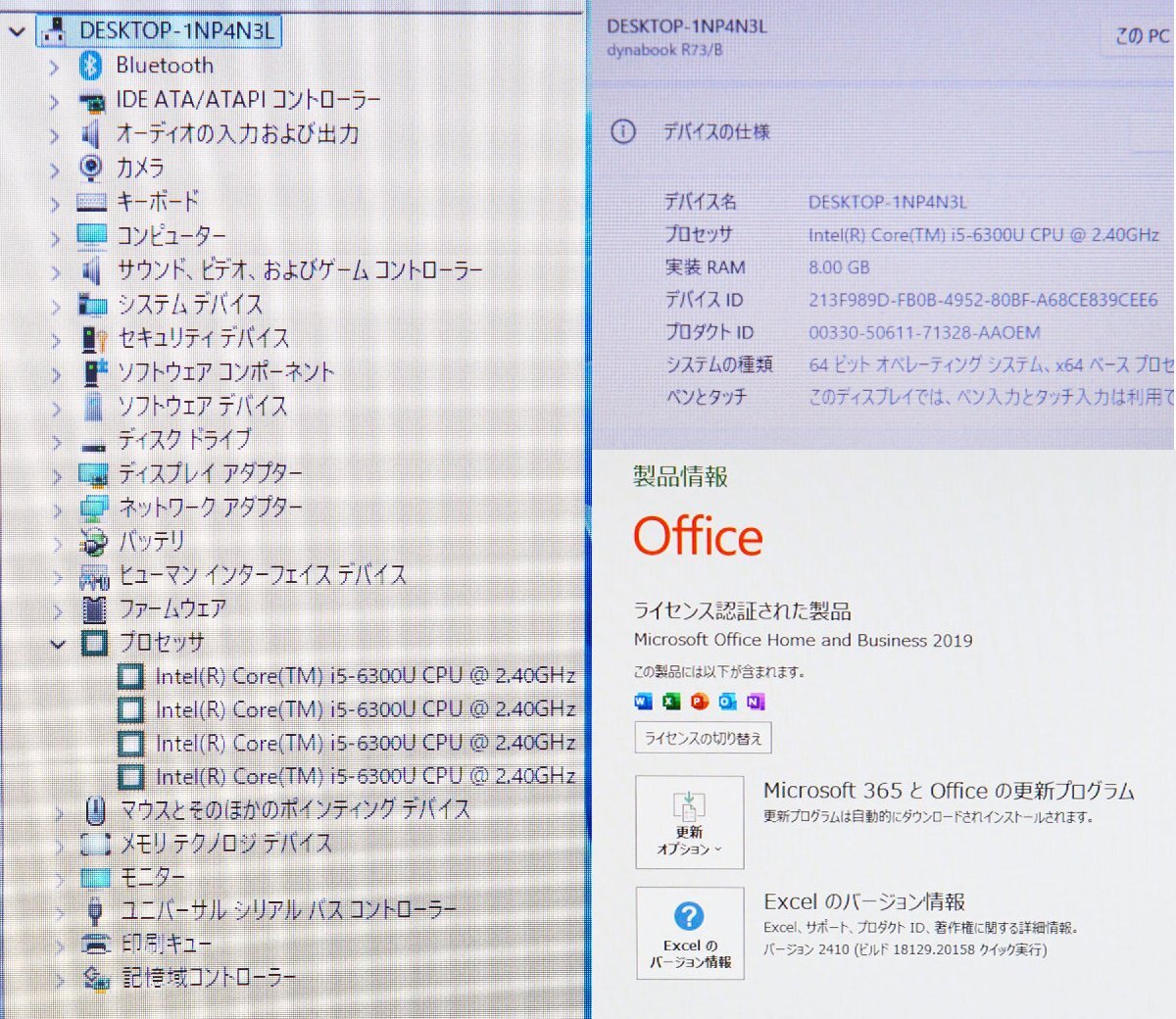Viewport: 1176px width, 1019px height.
Task: Click the Word icon in Office product info
Action: 643,702
